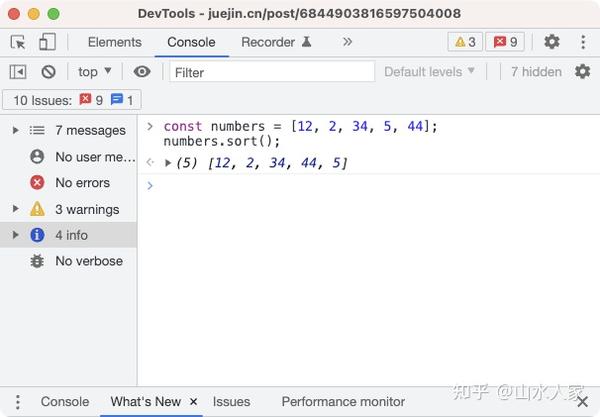Click the eye live expression icon
The height and width of the screenshot is (417, 600).
(142, 72)
